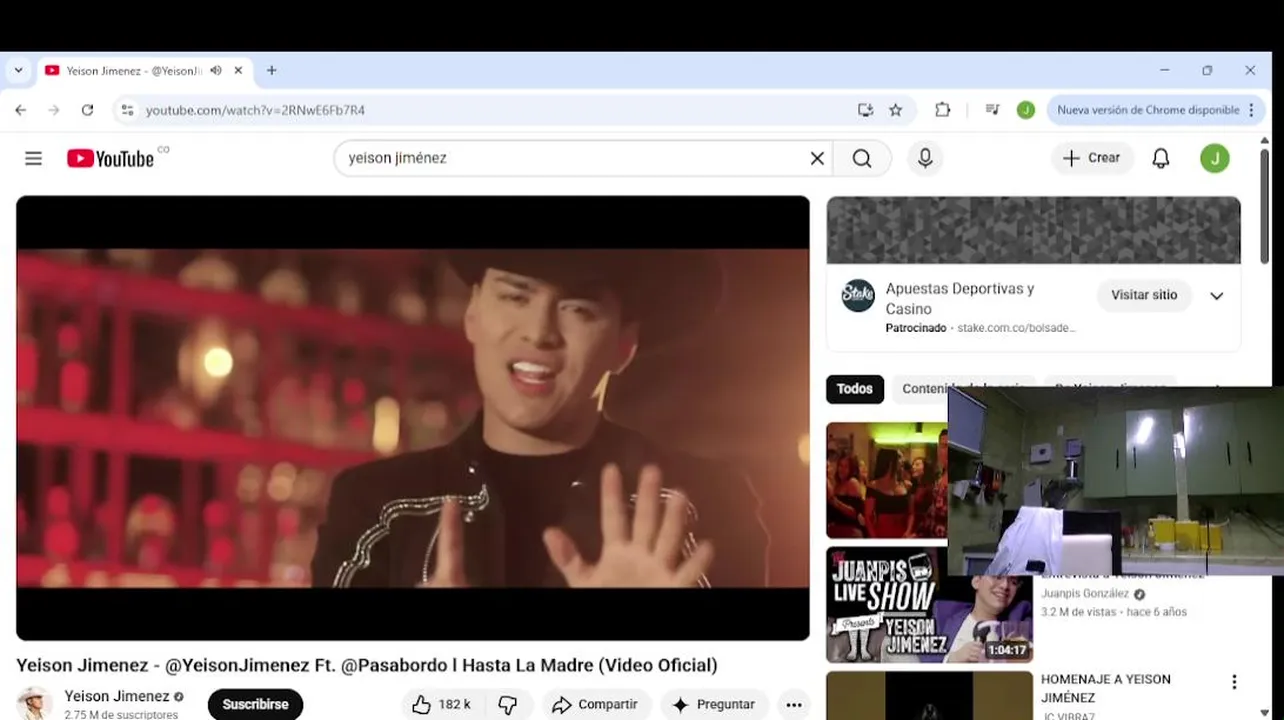
Task: Open Chrome three-dot menu
Action: pos(1251,110)
